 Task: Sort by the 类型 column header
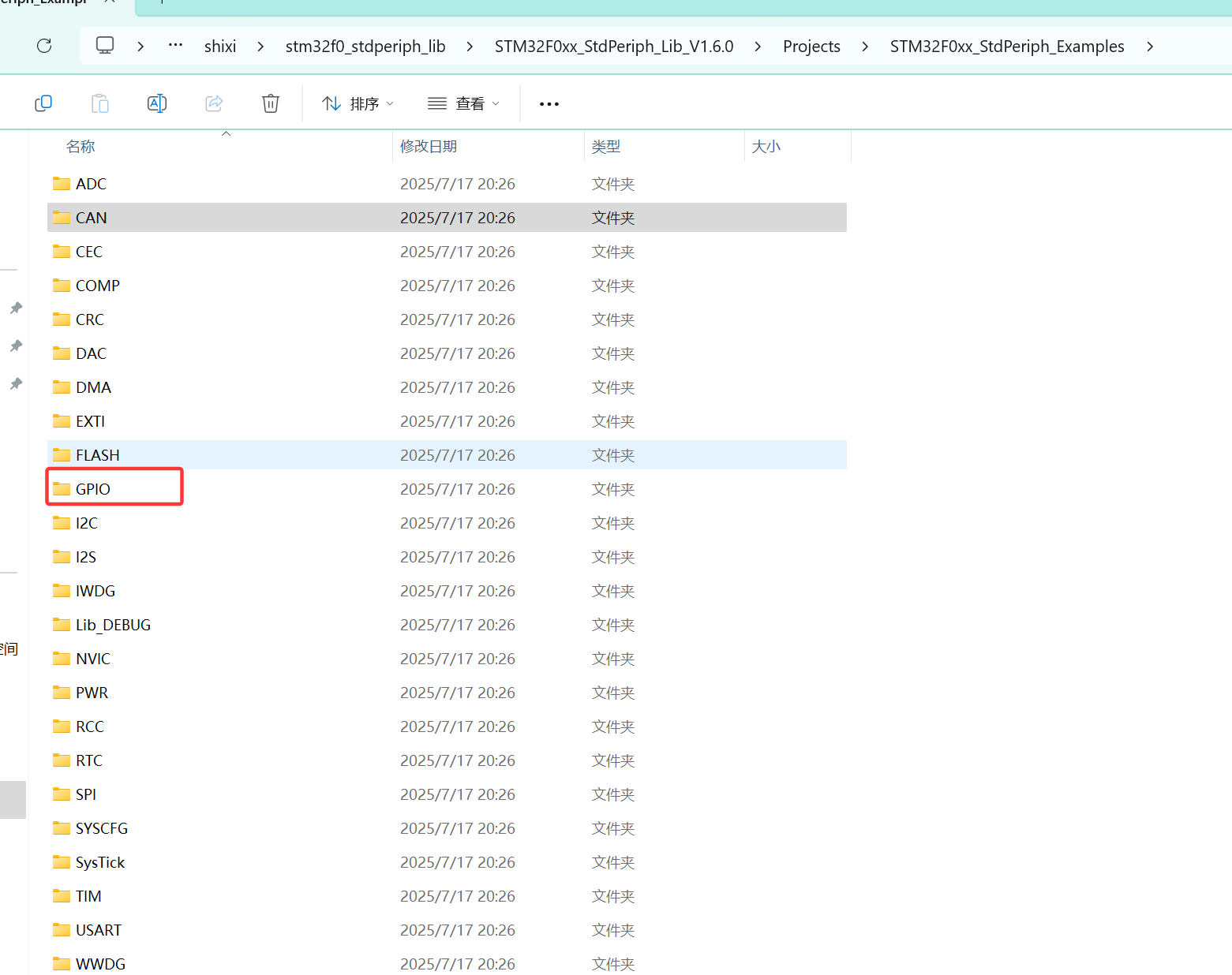606,147
